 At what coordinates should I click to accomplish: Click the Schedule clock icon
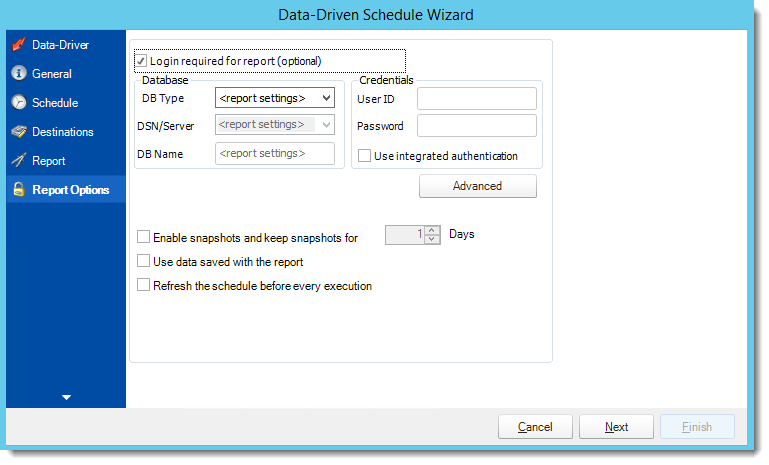[19, 102]
